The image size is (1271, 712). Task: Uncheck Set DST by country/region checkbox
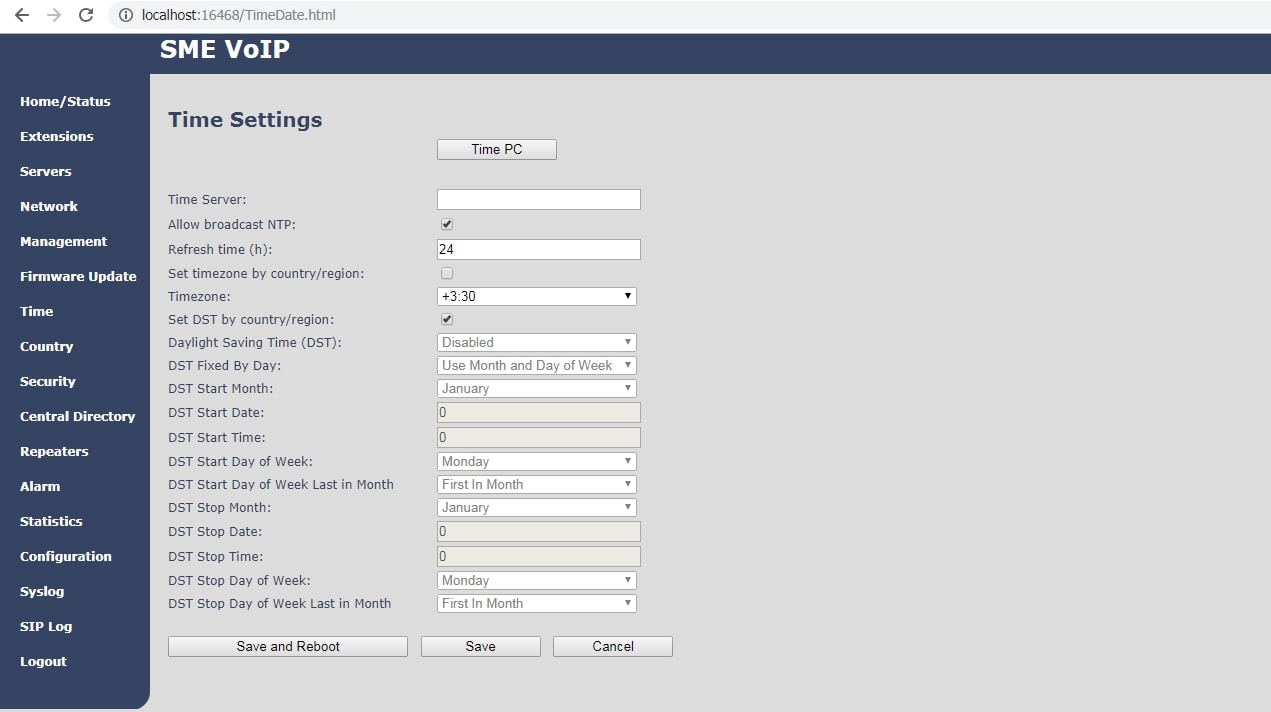(x=447, y=320)
